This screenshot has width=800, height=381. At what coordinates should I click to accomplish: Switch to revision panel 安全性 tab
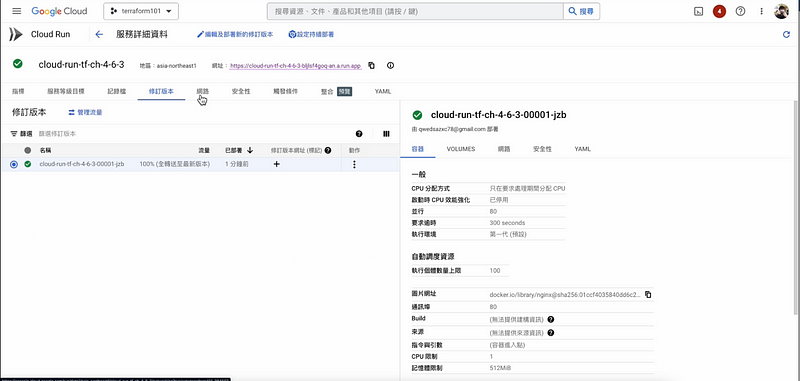[x=542, y=149]
